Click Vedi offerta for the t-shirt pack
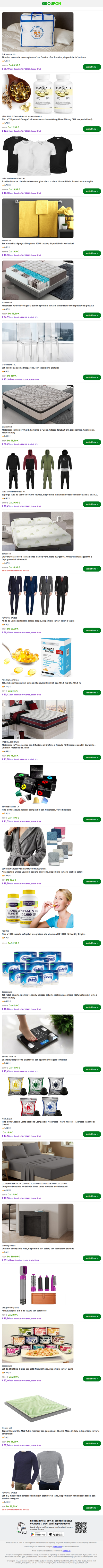The image size is (103, 1568). pyautogui.click(x=91, y=191)
